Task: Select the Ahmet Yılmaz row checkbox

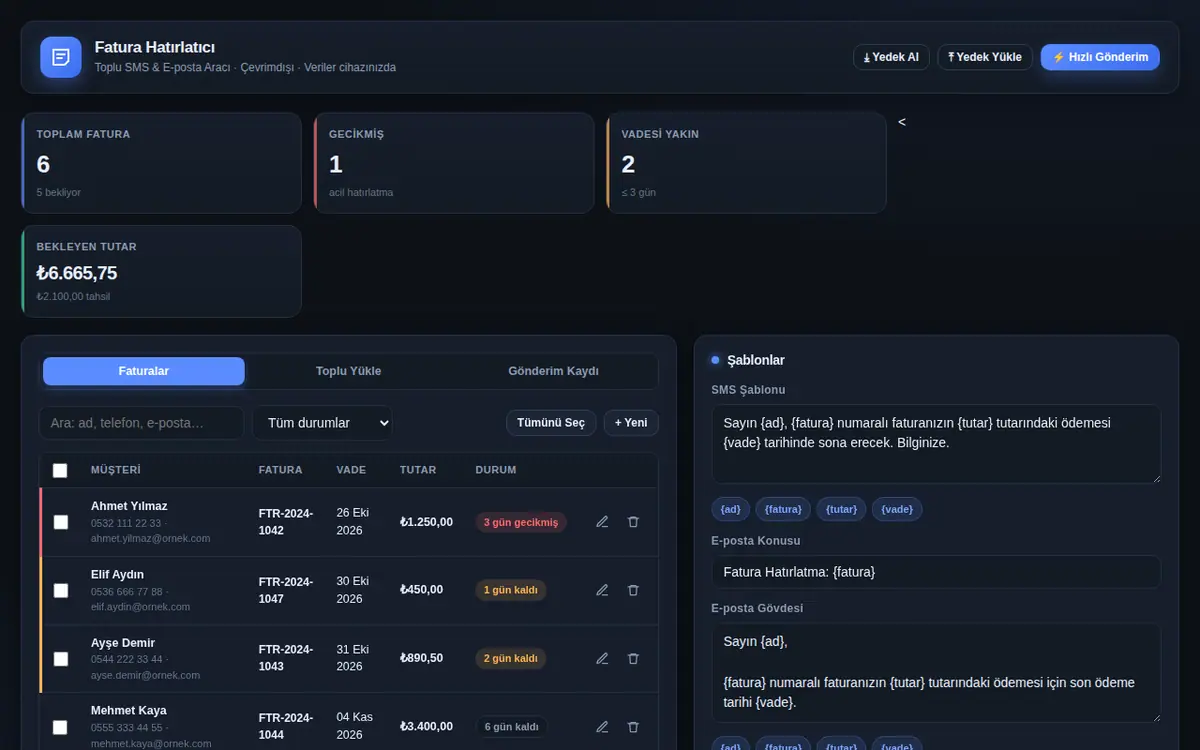Action: (61, 522)
